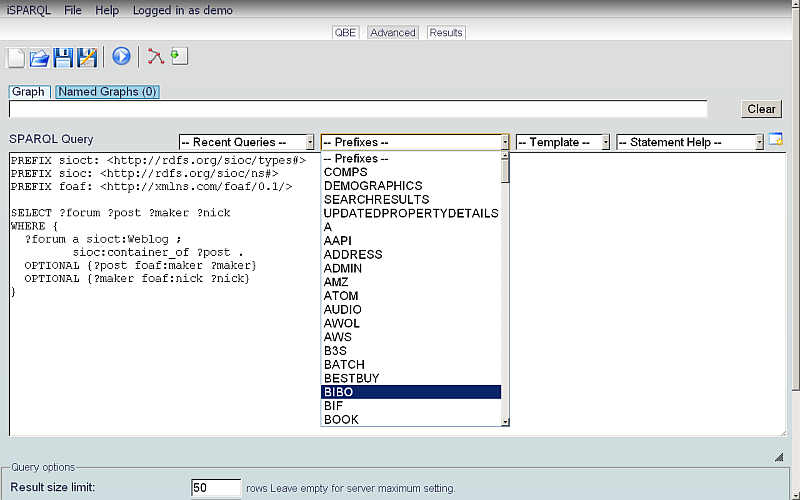
Task: Select the SEARCHRESULTS prefix
Action: point(411,199)
